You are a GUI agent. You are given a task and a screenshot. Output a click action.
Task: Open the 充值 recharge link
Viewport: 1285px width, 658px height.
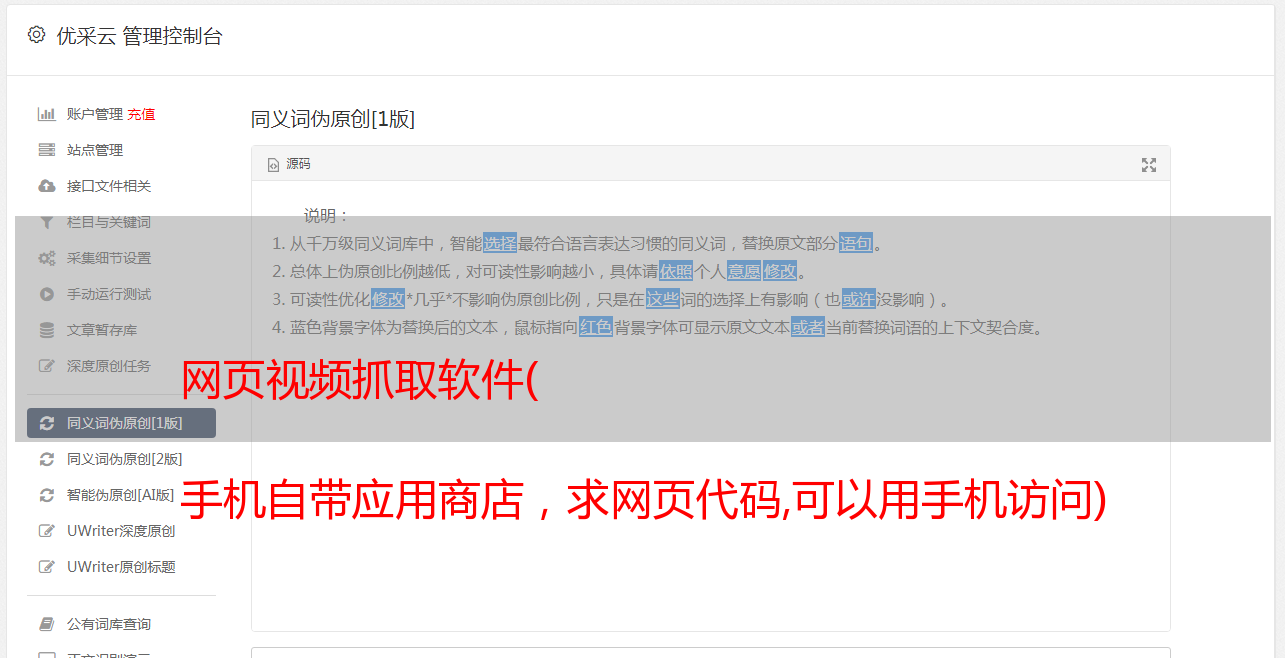(141, 114)
